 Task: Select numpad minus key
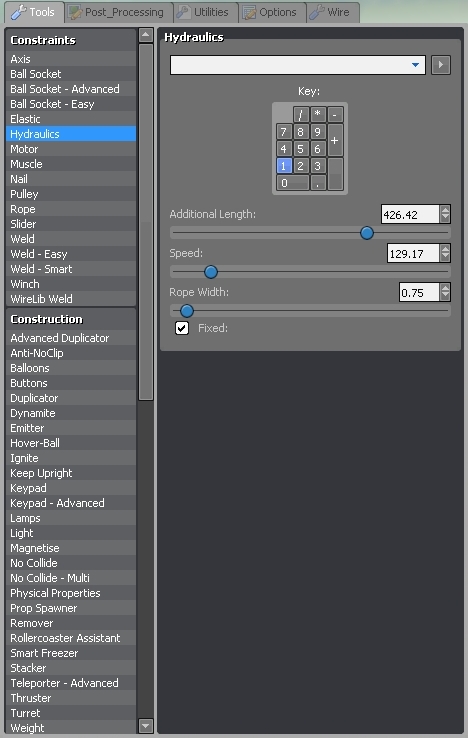tap(335, 114)
